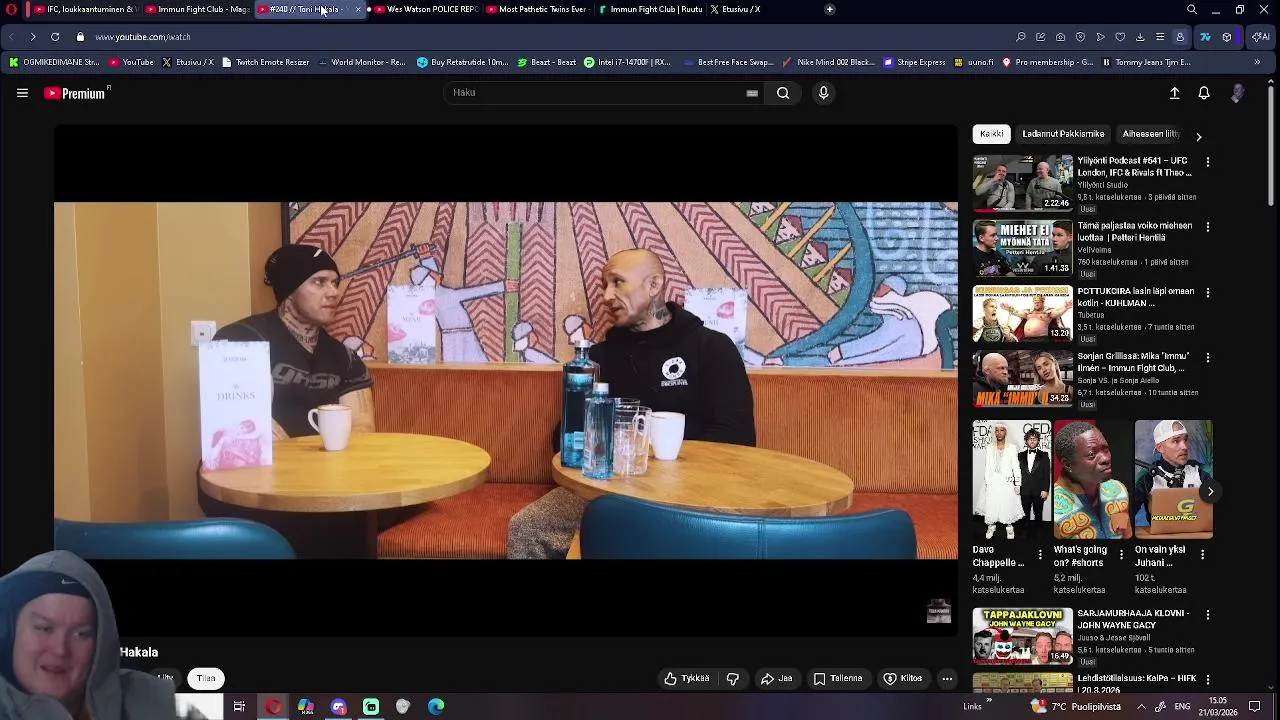Open Task View in taskbar
This screenshot has height=720, width=1280.
tap(239, 707)
